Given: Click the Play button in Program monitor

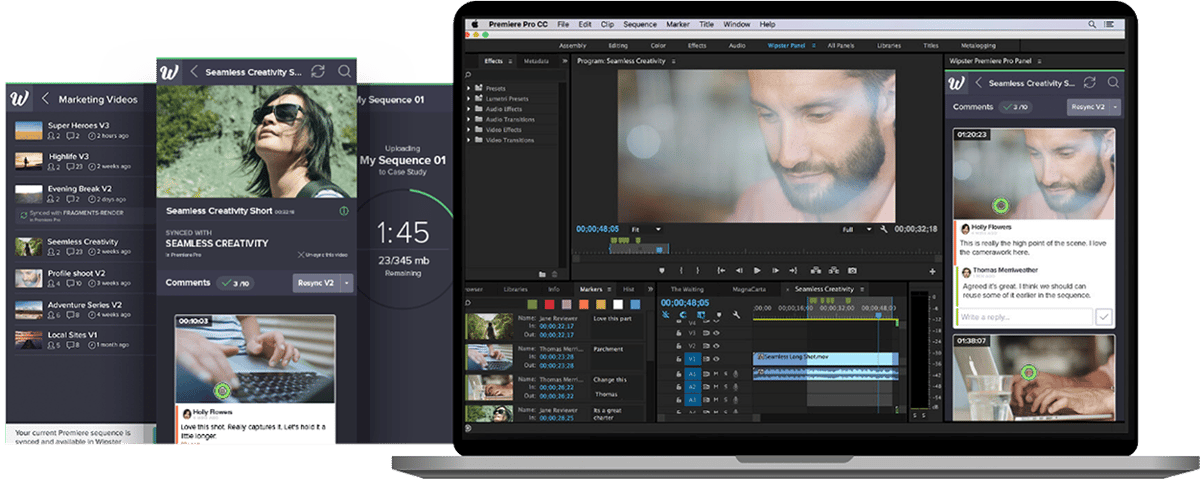Looking at the screenshot, I should pos(757,270).
